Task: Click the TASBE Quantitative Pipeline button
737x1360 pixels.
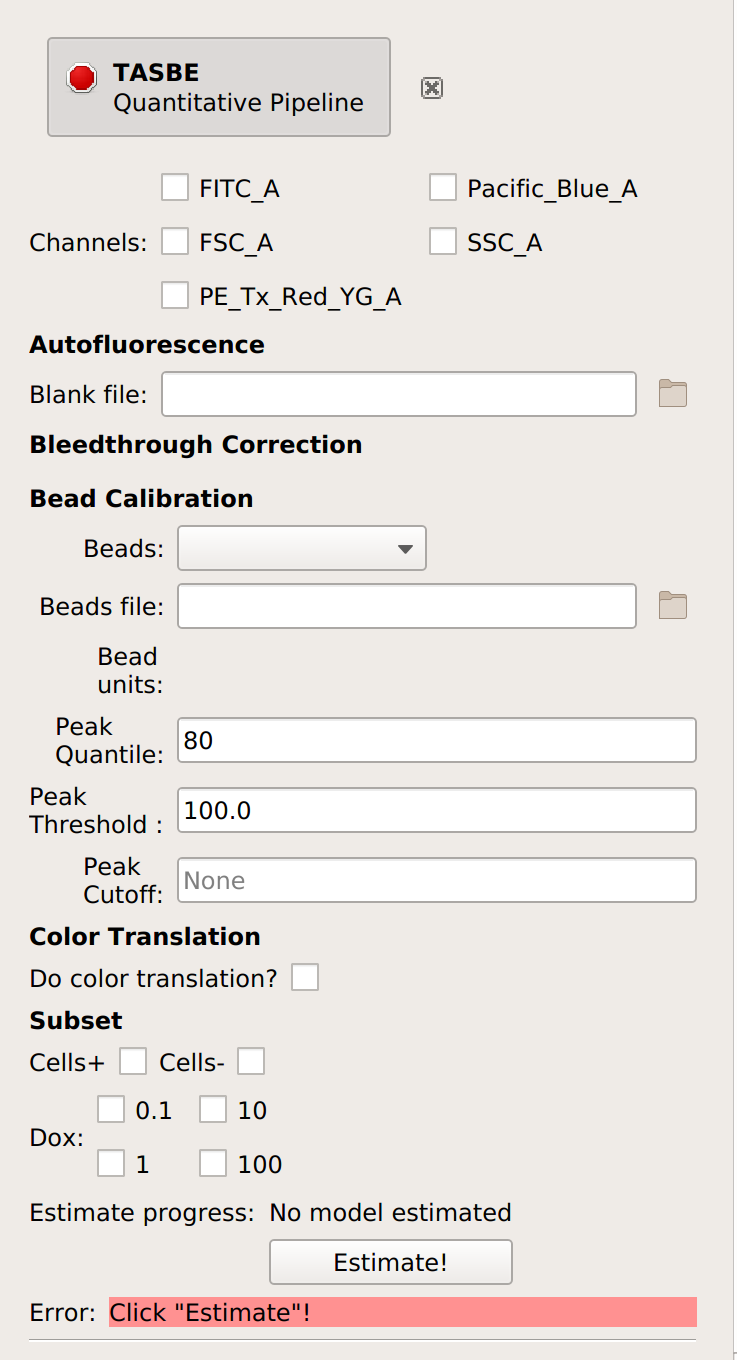Action: coord(219,87)
